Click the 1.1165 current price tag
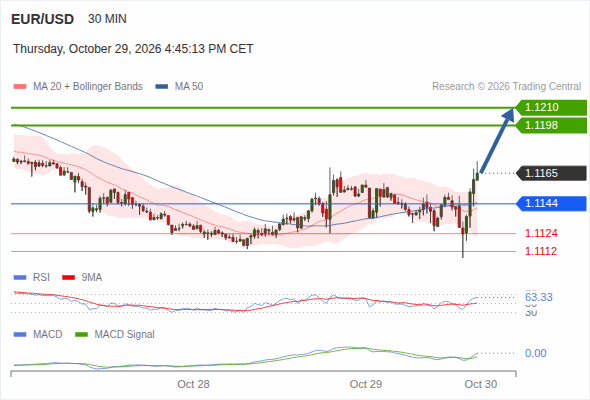The width and height of the screenshot is (590, 400). tap(551, 173)
